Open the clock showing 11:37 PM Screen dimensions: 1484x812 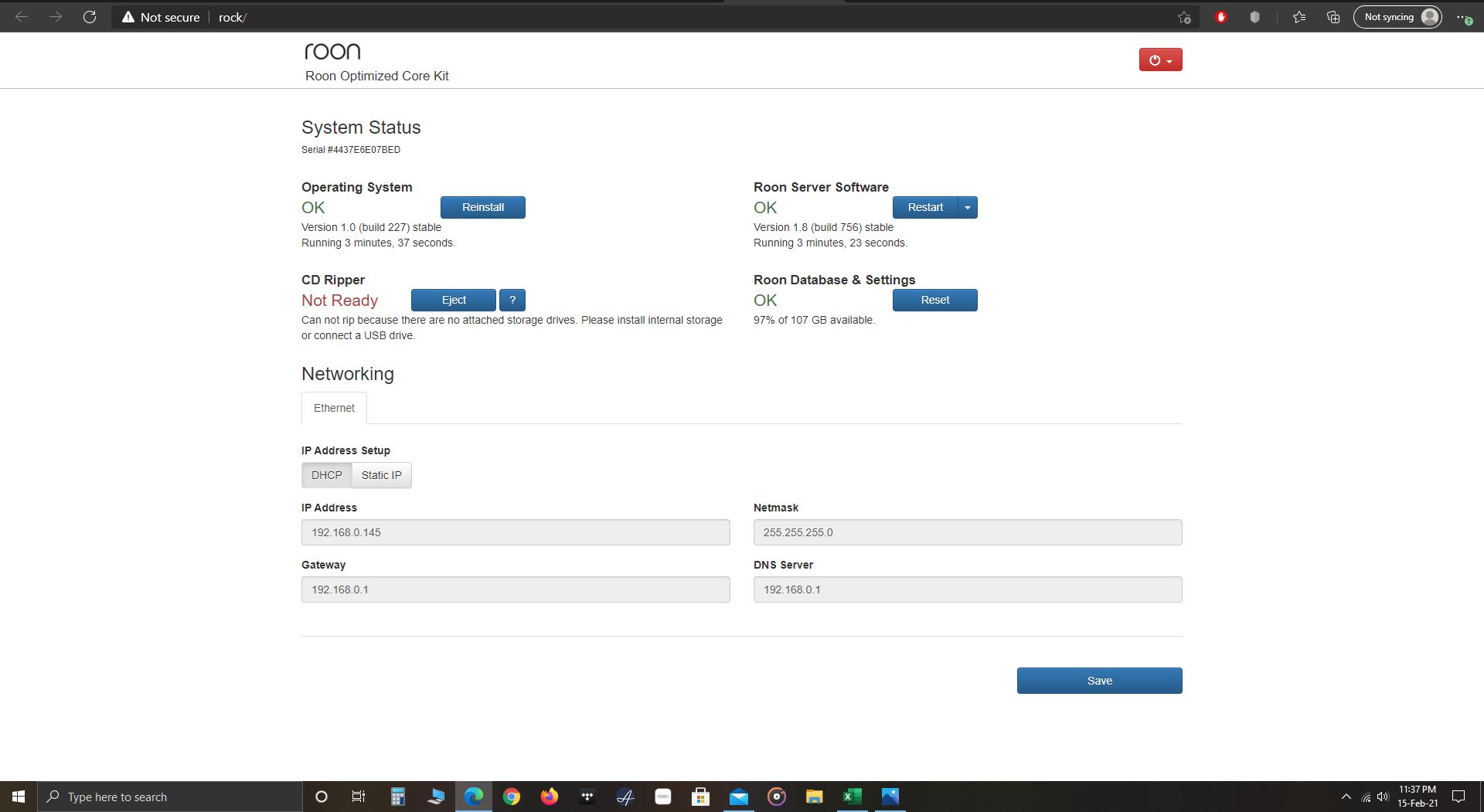click(x=1418, y=797)
